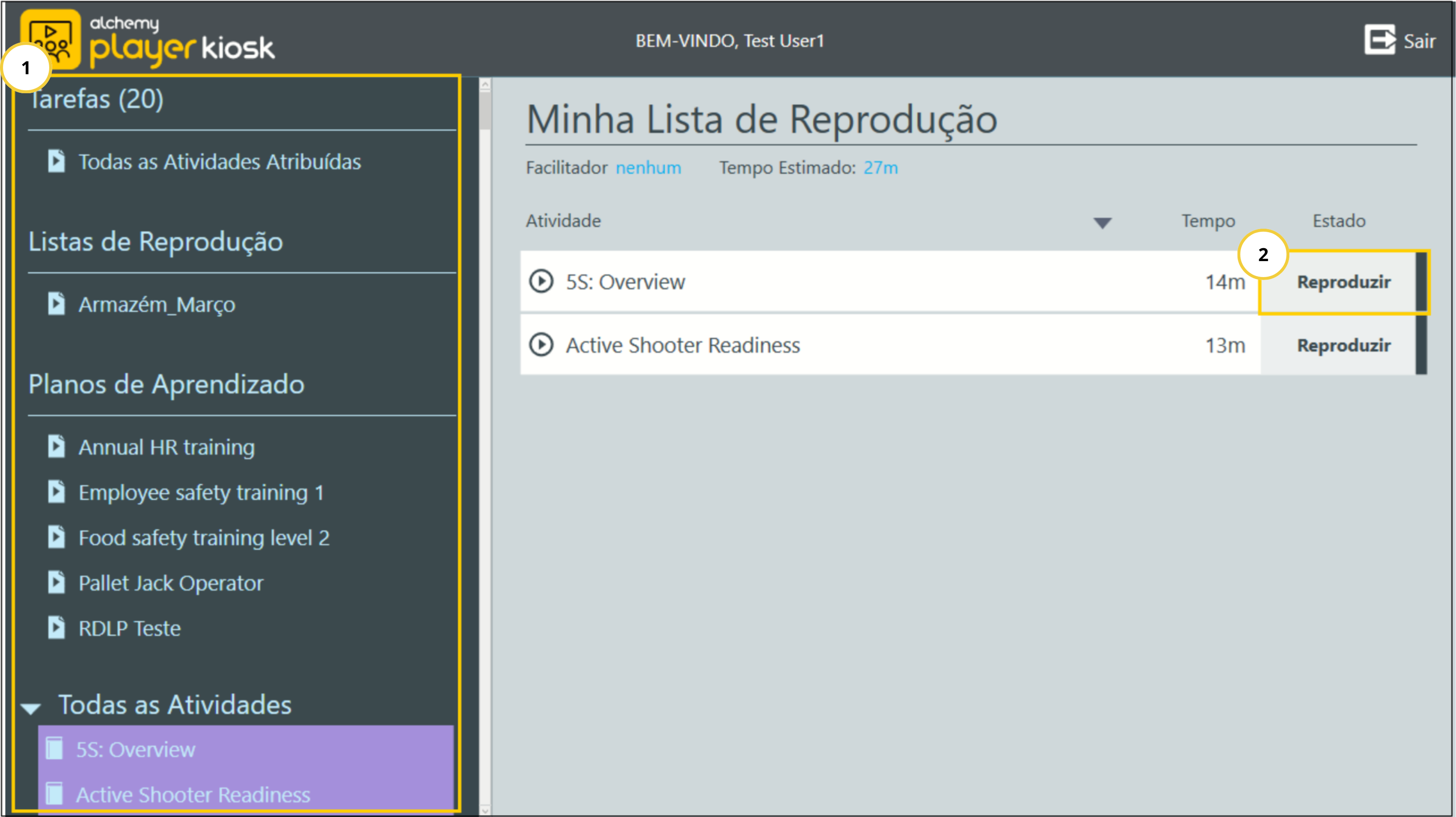Click book icon beside 5S: Overview in sidebar

54,749
